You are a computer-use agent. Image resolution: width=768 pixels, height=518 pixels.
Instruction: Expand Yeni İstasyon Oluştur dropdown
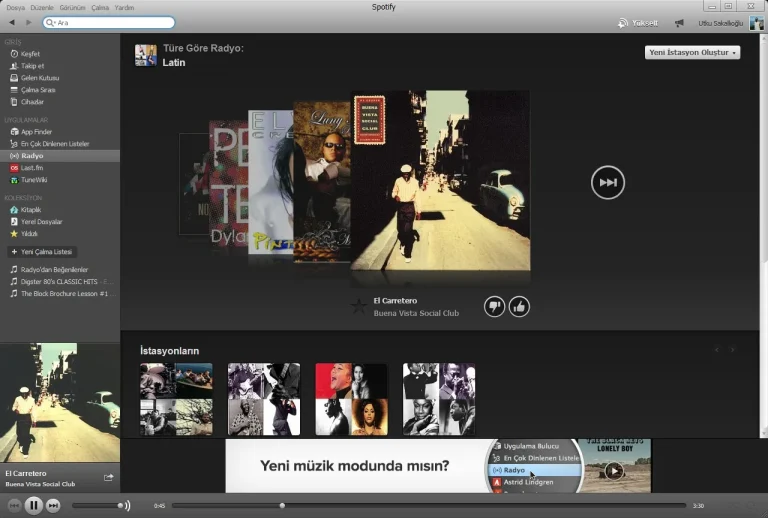(692, 52)
